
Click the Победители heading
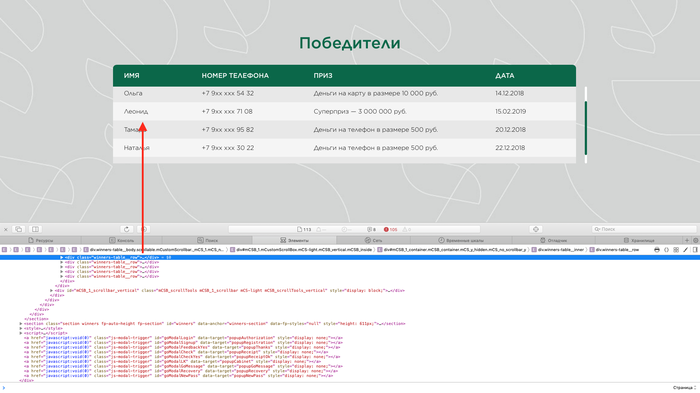[x=350, y=43]
